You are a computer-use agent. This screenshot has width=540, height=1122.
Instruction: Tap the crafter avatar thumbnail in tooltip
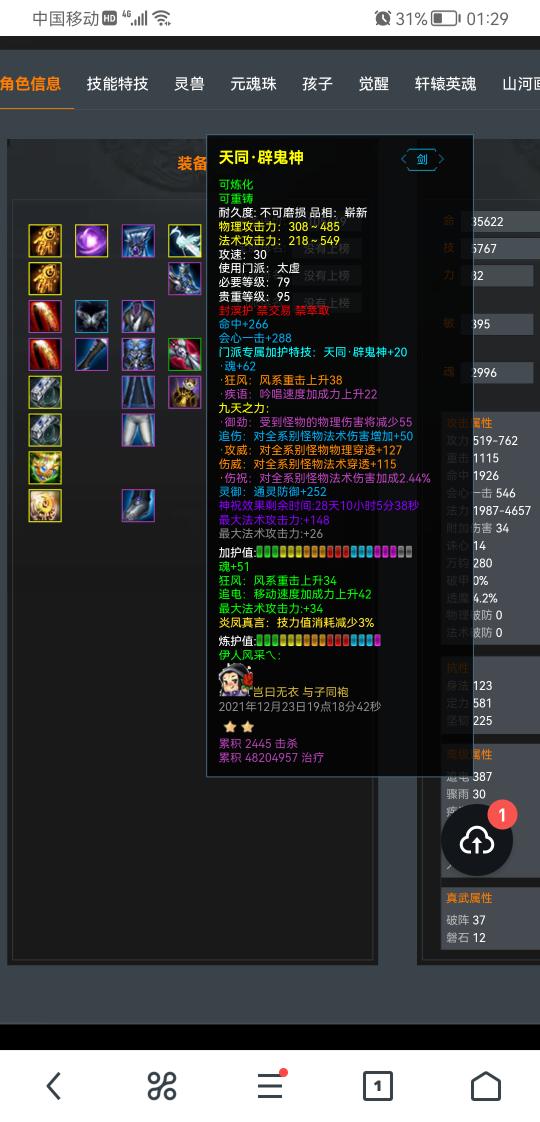coord(234,680)
